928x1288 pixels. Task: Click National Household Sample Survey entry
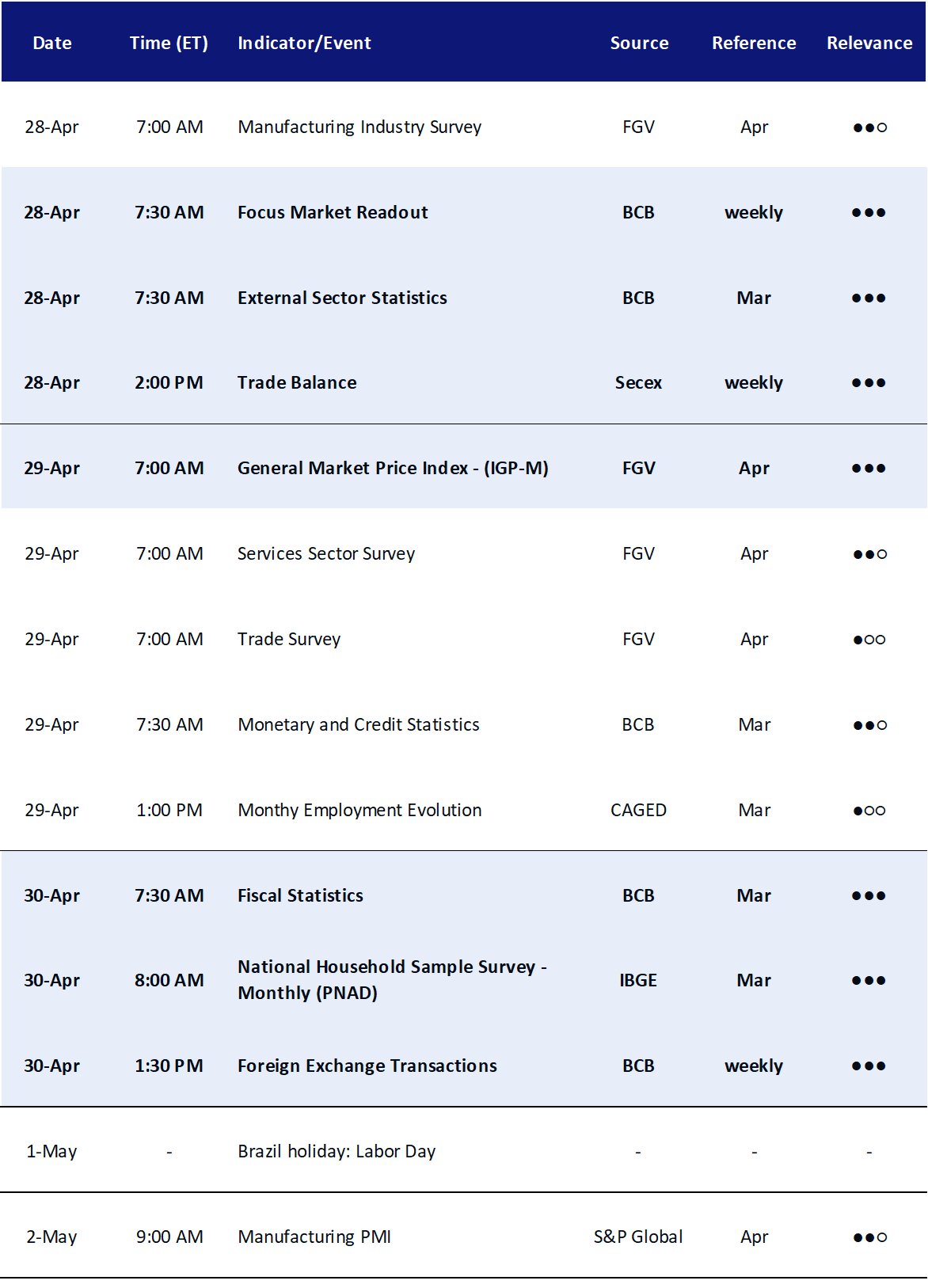(392, 980)
